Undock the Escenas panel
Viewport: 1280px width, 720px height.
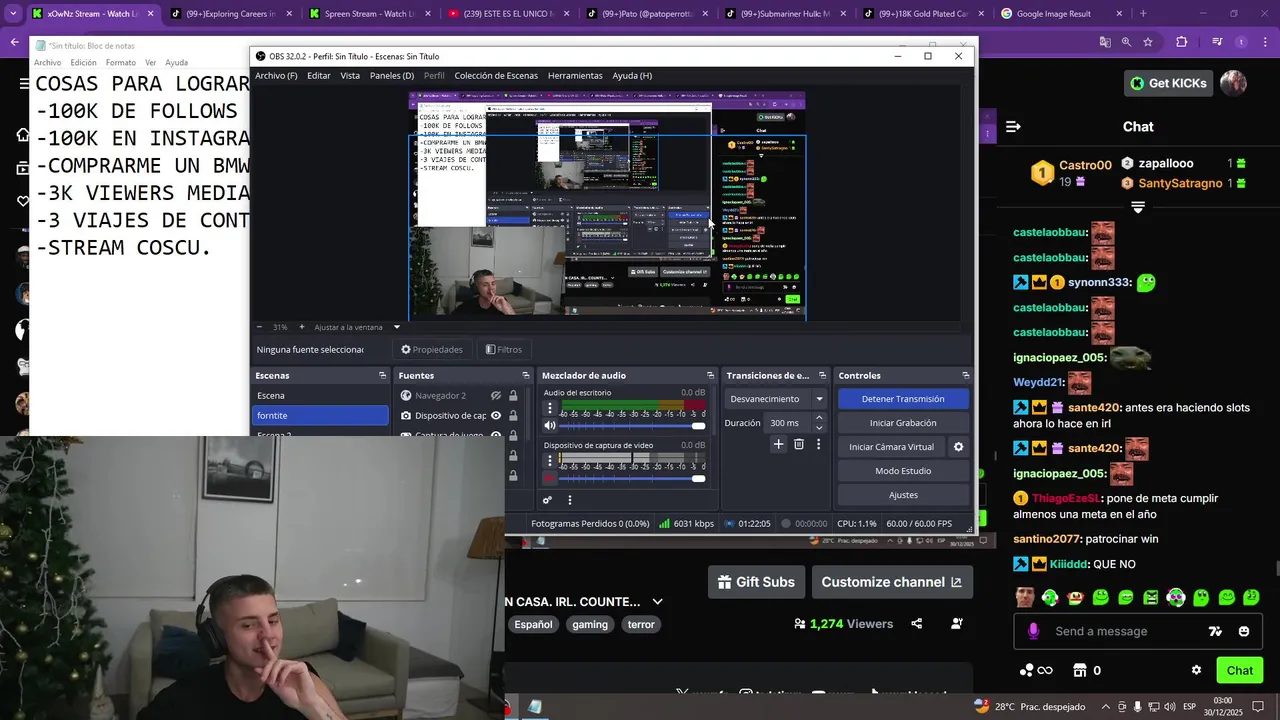382,375
